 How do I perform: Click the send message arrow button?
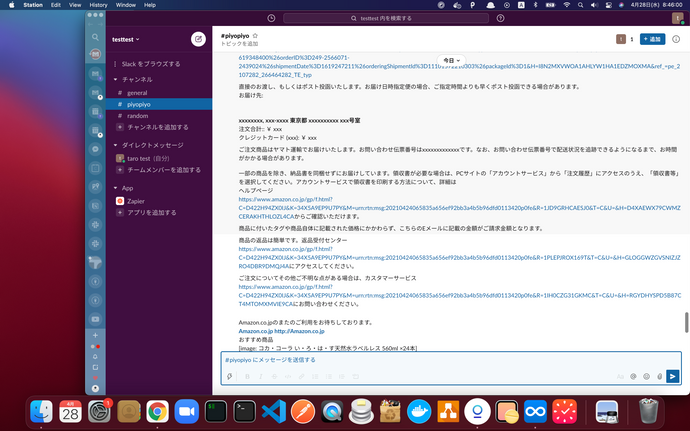click(672, 376)
